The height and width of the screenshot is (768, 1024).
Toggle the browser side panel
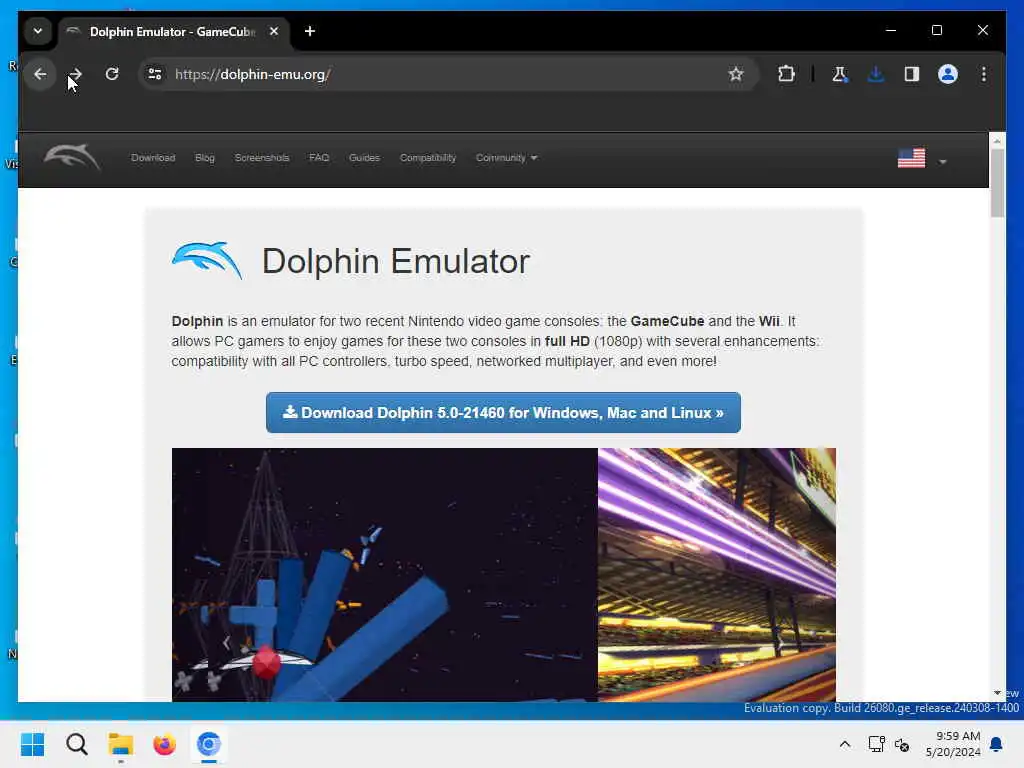click(912, 74)
